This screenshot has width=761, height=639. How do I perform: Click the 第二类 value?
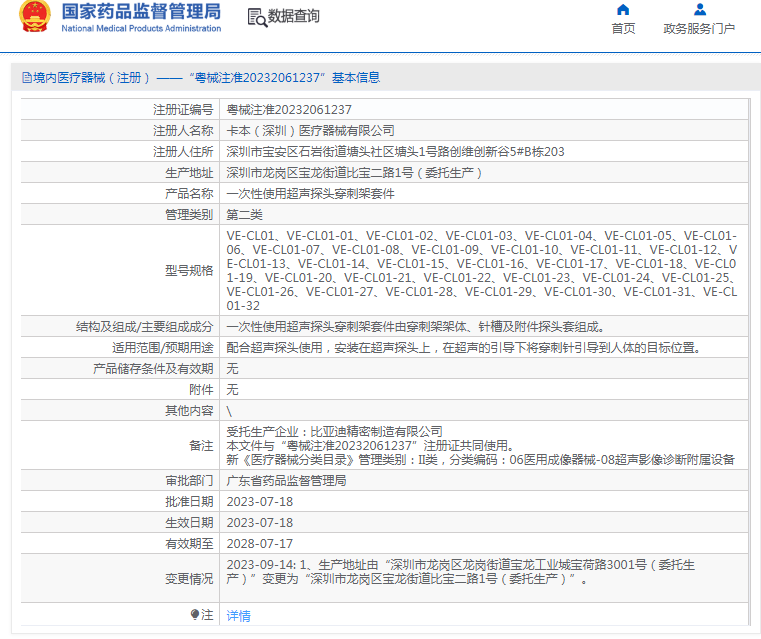click(x=244, y=215)
